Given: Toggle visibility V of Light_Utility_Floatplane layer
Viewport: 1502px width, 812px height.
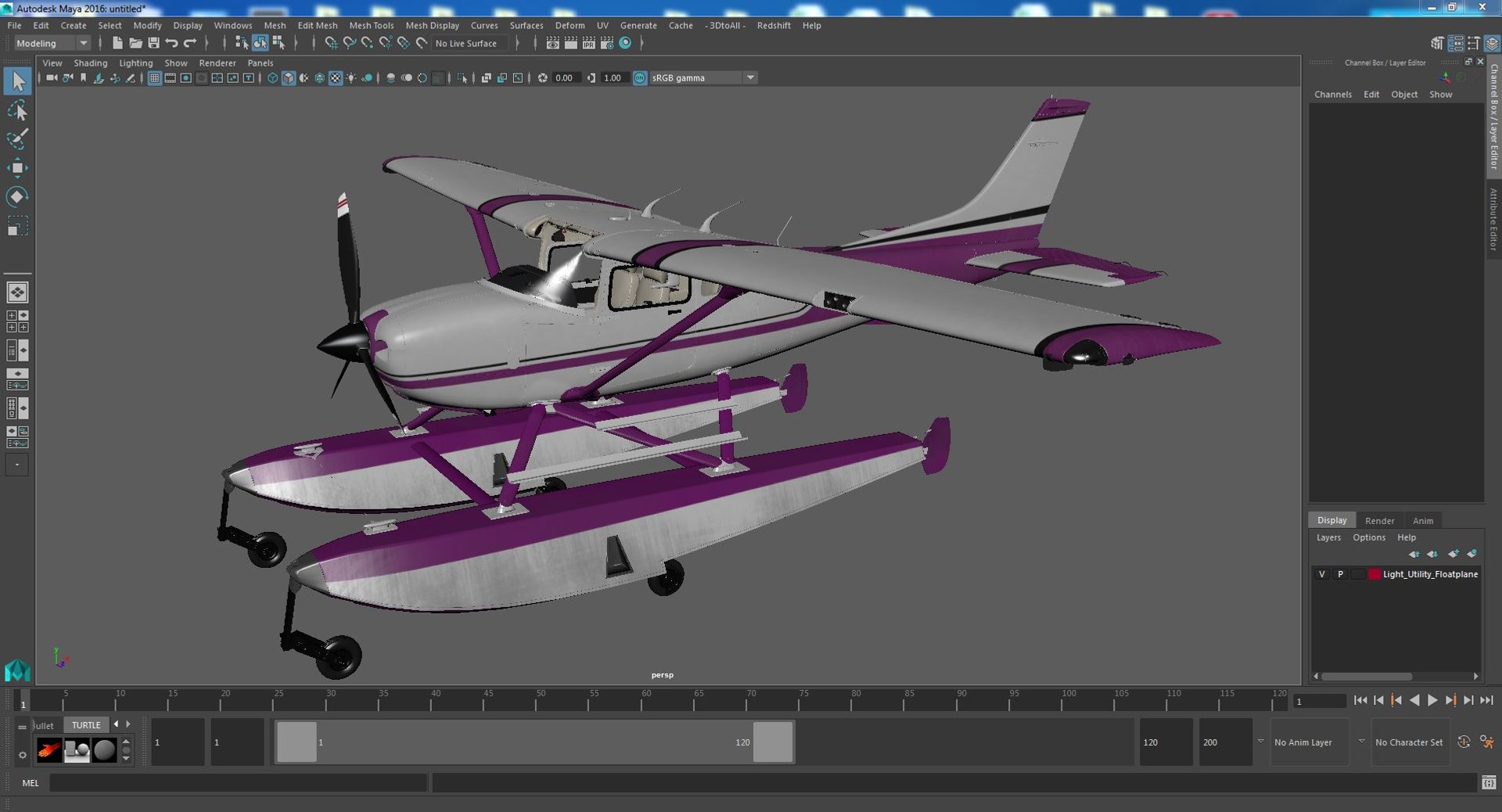Looking at the screenshot, I should click(1322, 574).
